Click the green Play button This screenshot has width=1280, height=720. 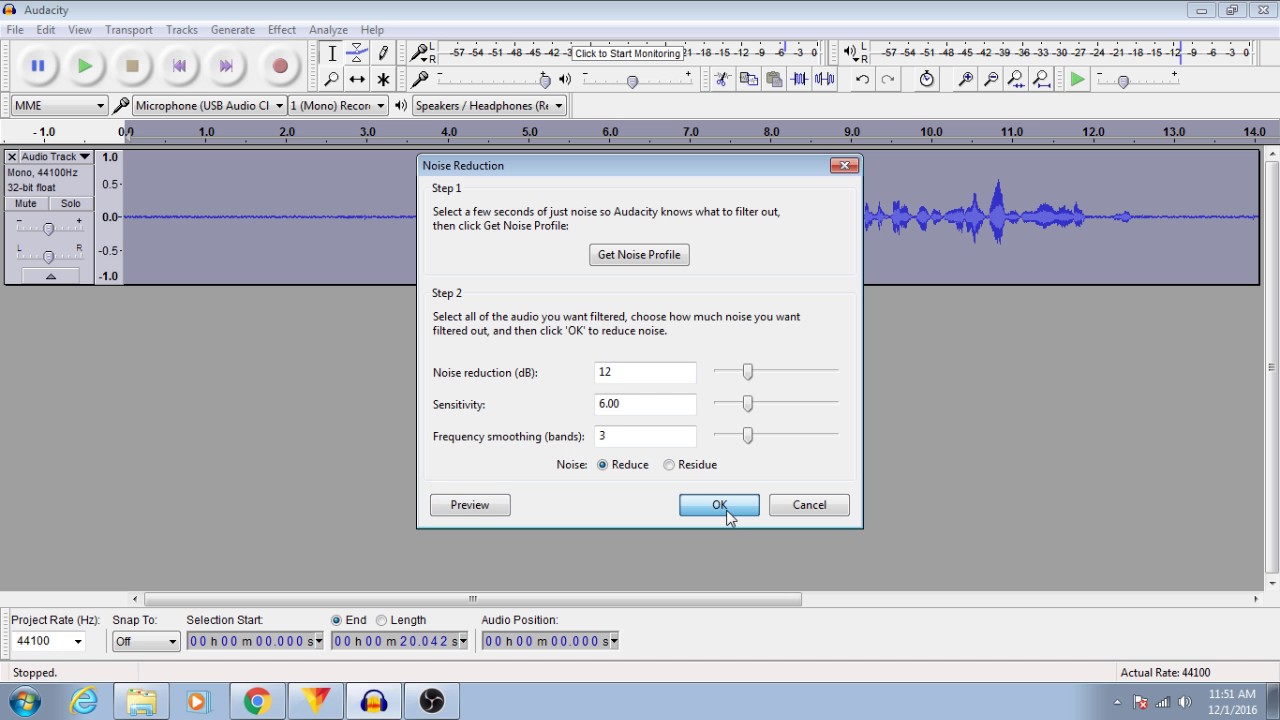(85, 66)
